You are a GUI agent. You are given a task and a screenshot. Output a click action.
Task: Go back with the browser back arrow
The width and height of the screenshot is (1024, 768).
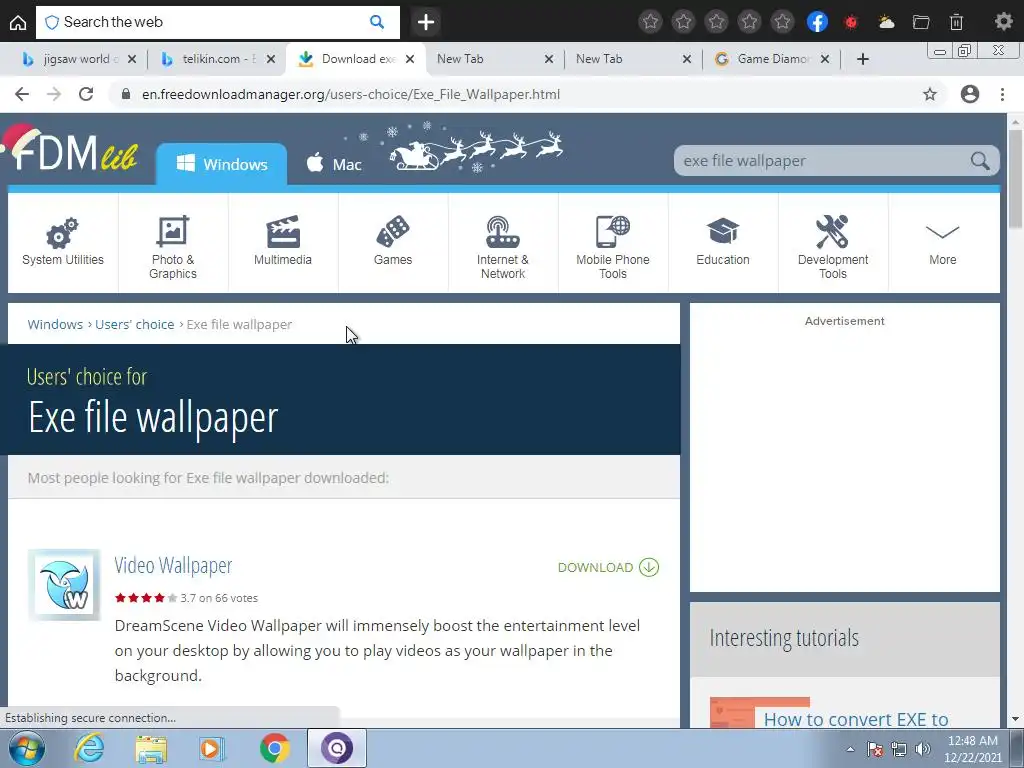[22, 94]
